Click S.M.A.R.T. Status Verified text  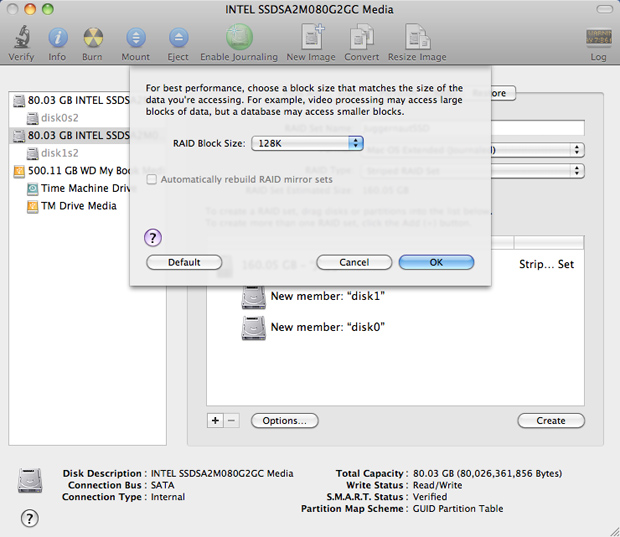(x=430, y=497)
